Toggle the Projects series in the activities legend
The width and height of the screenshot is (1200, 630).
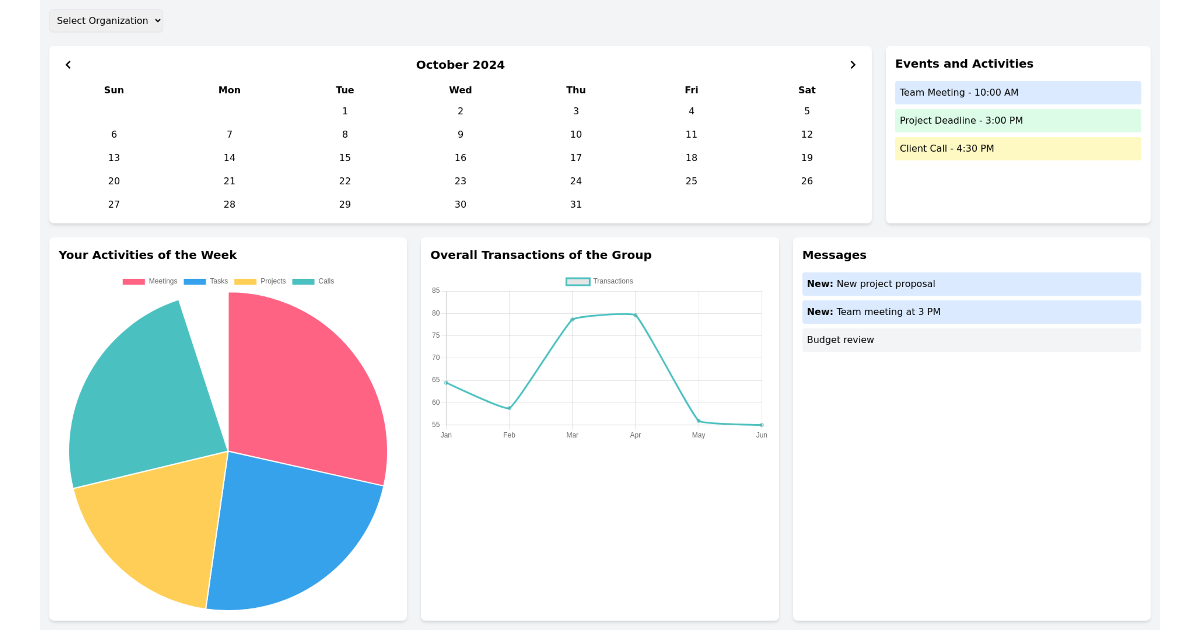(x=272, y=281)
